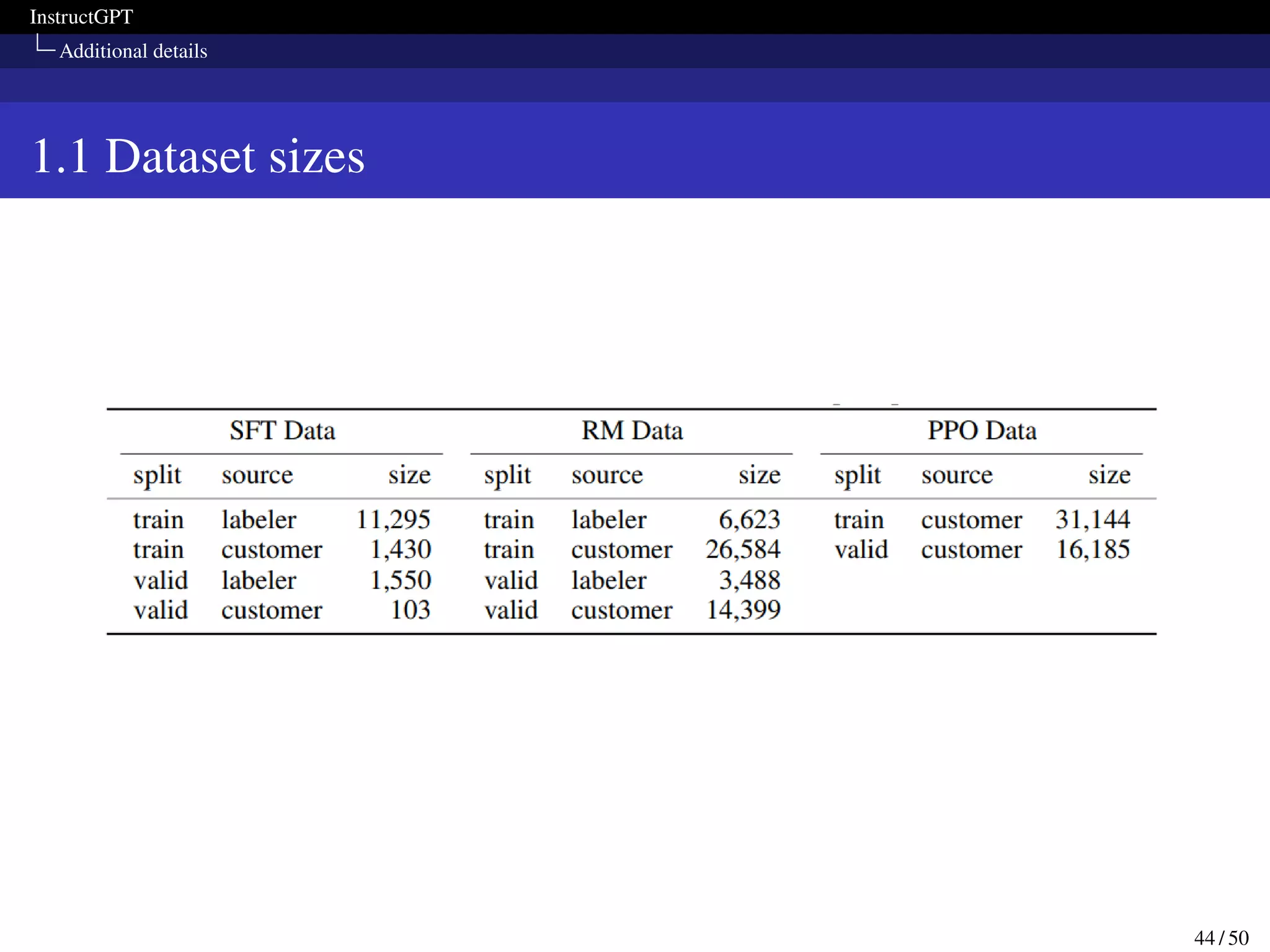The width and height of the screenshot is (1270, 952).
Task: Click the size column header under RM Data
Action: (759, 475)
